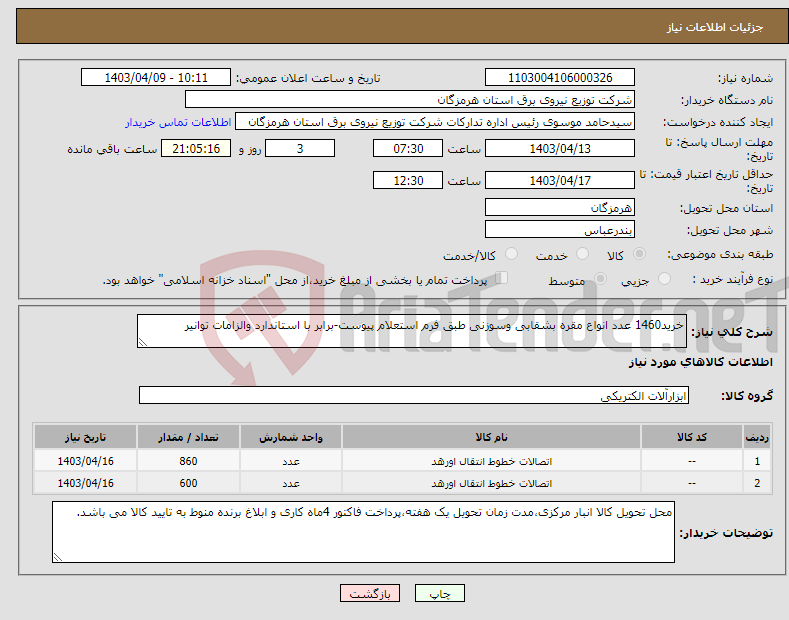Viewport: 789px width, 620px height.
Task: Select the کالا radio button
Action: 639,254
